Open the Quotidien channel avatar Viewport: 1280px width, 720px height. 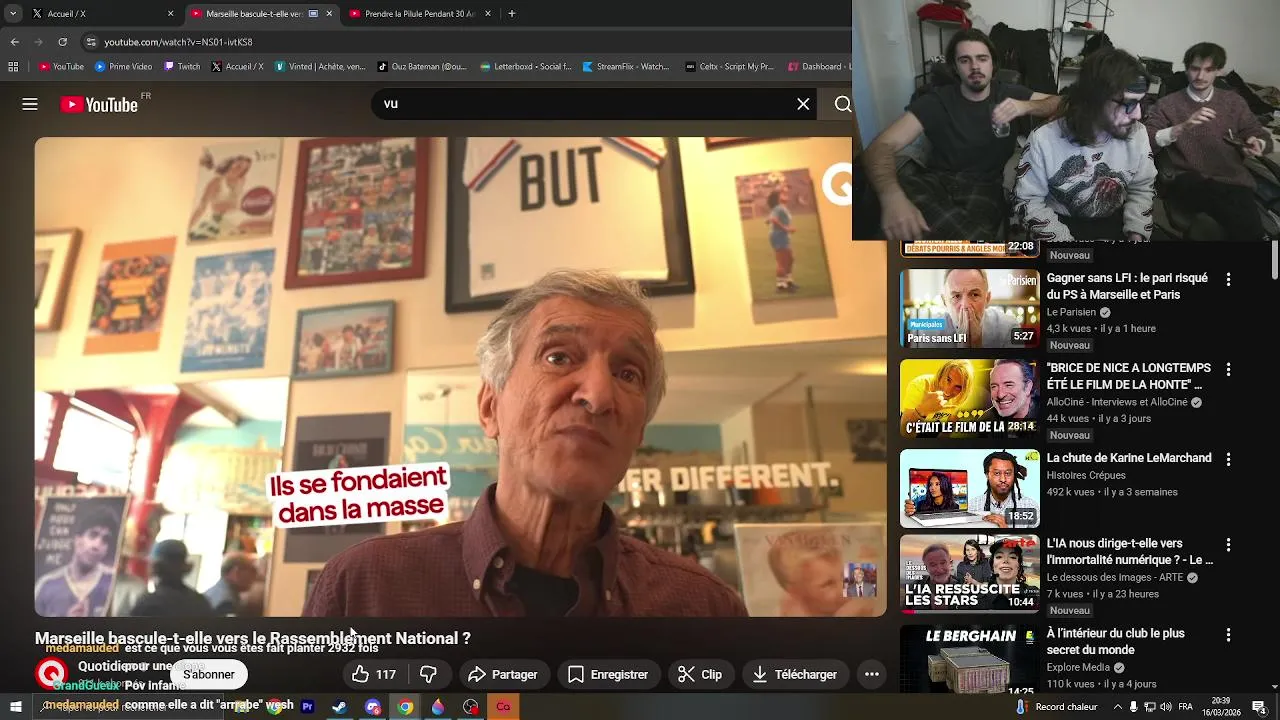52,674
